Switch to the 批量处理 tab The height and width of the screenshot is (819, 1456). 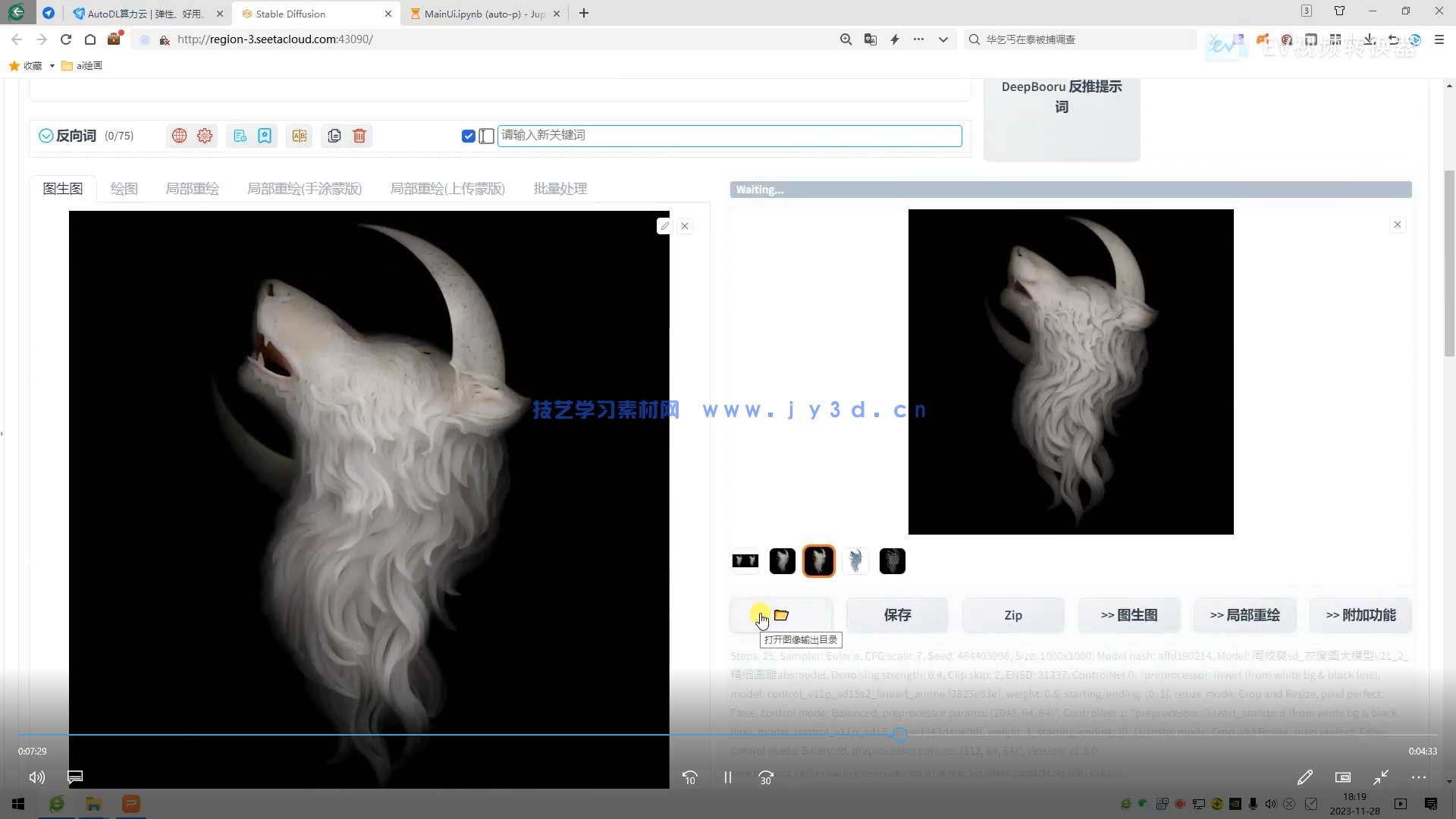(560, 189)
